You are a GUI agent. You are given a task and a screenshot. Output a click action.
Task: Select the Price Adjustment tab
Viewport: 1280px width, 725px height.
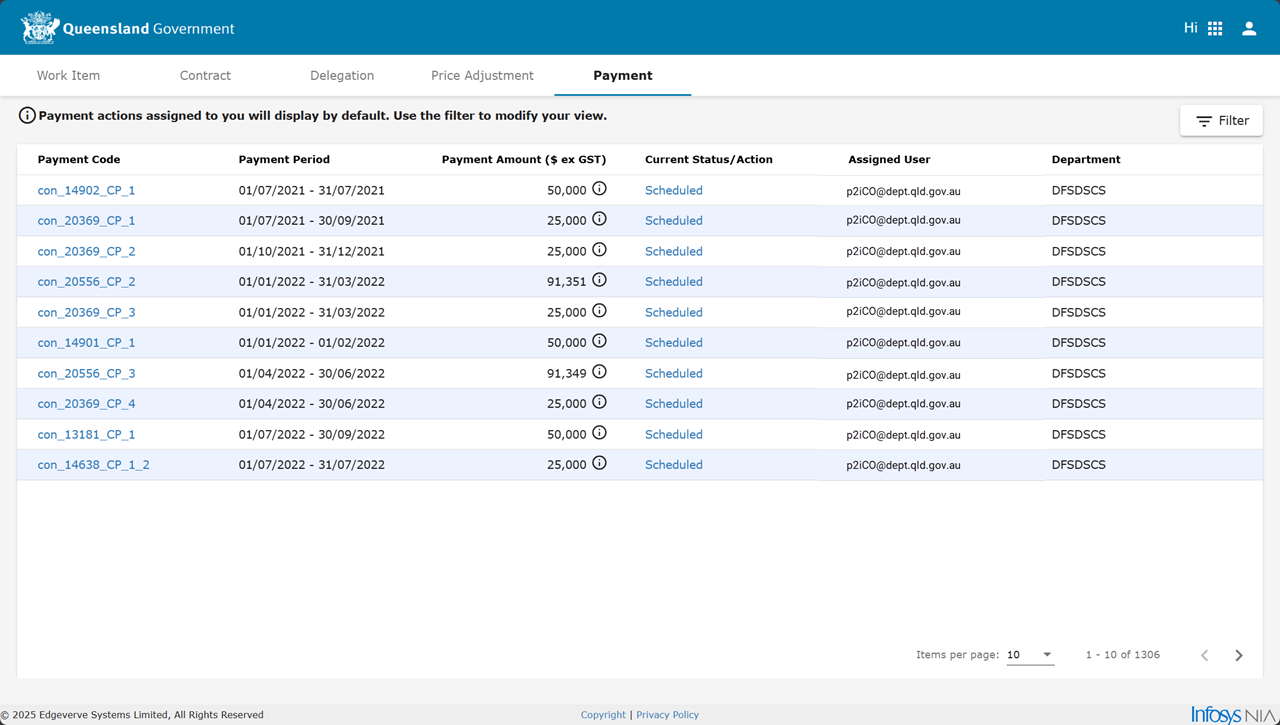point(482,76)
